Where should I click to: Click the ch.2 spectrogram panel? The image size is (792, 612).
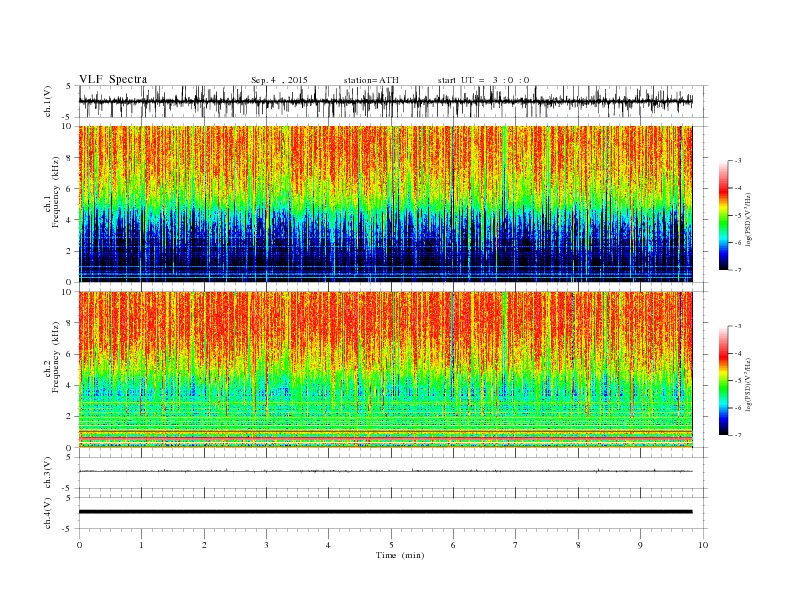(x=386, y=370)
